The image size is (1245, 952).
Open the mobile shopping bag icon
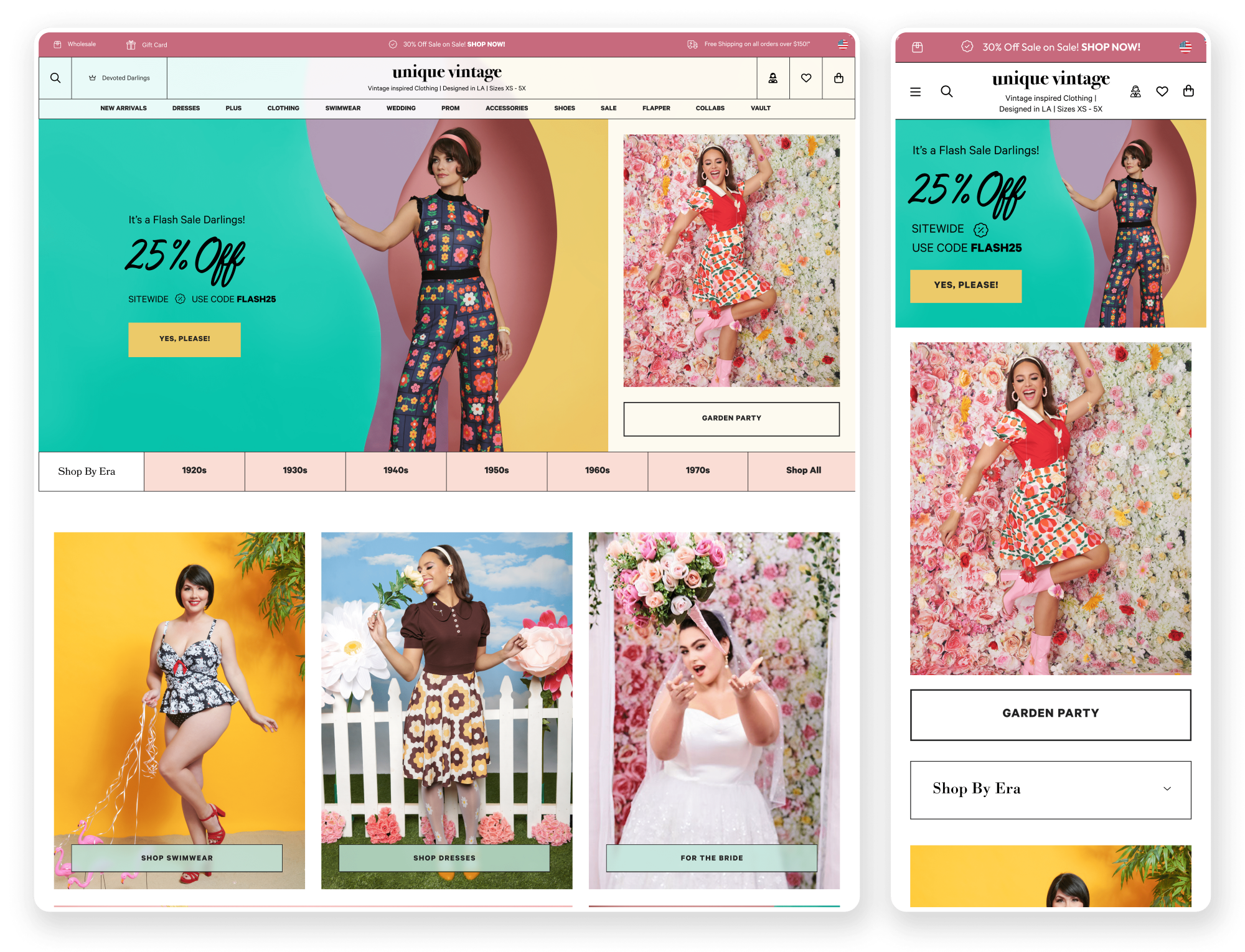(1188, 91)
